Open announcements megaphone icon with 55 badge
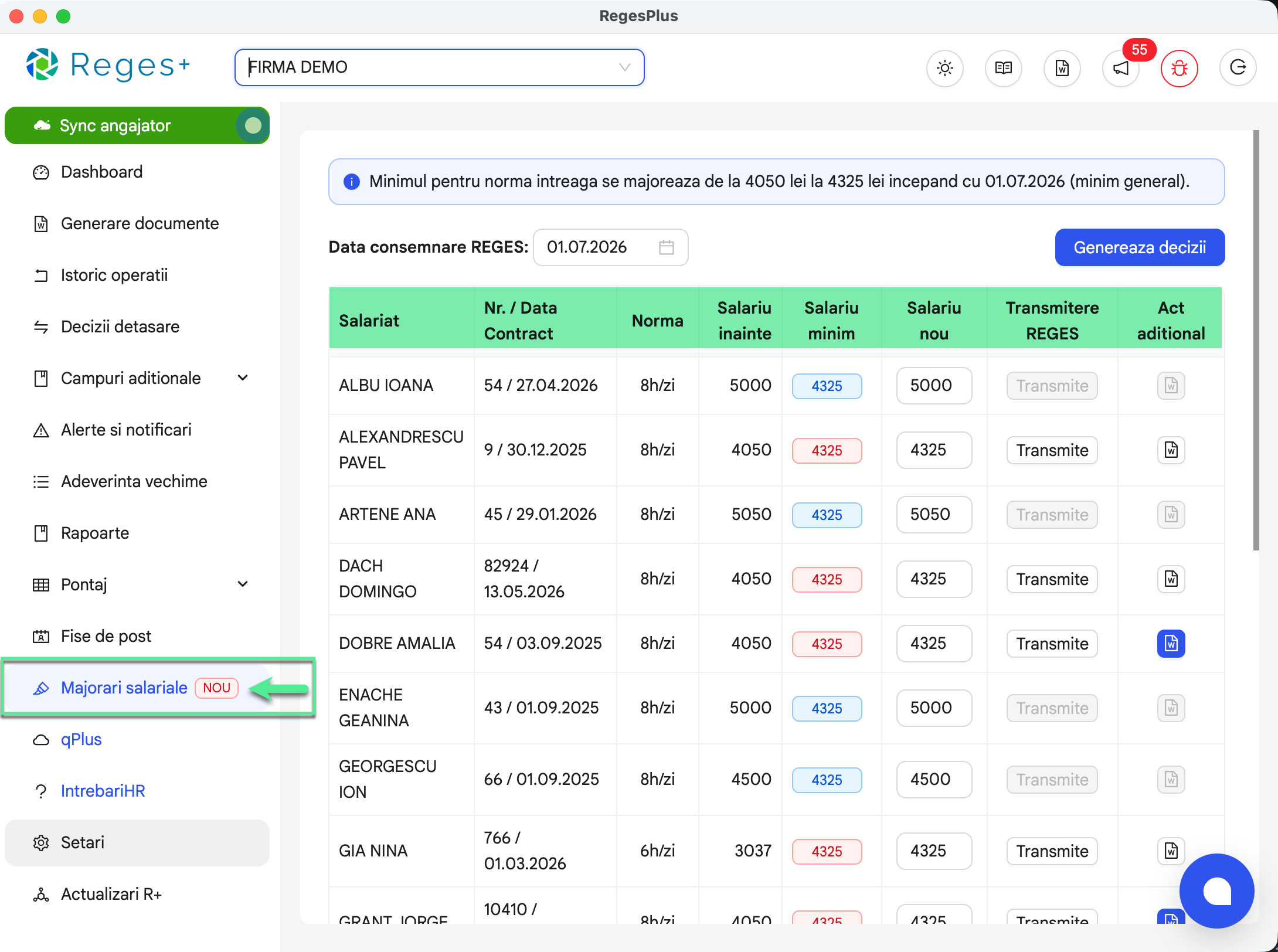 [1120, 68]
